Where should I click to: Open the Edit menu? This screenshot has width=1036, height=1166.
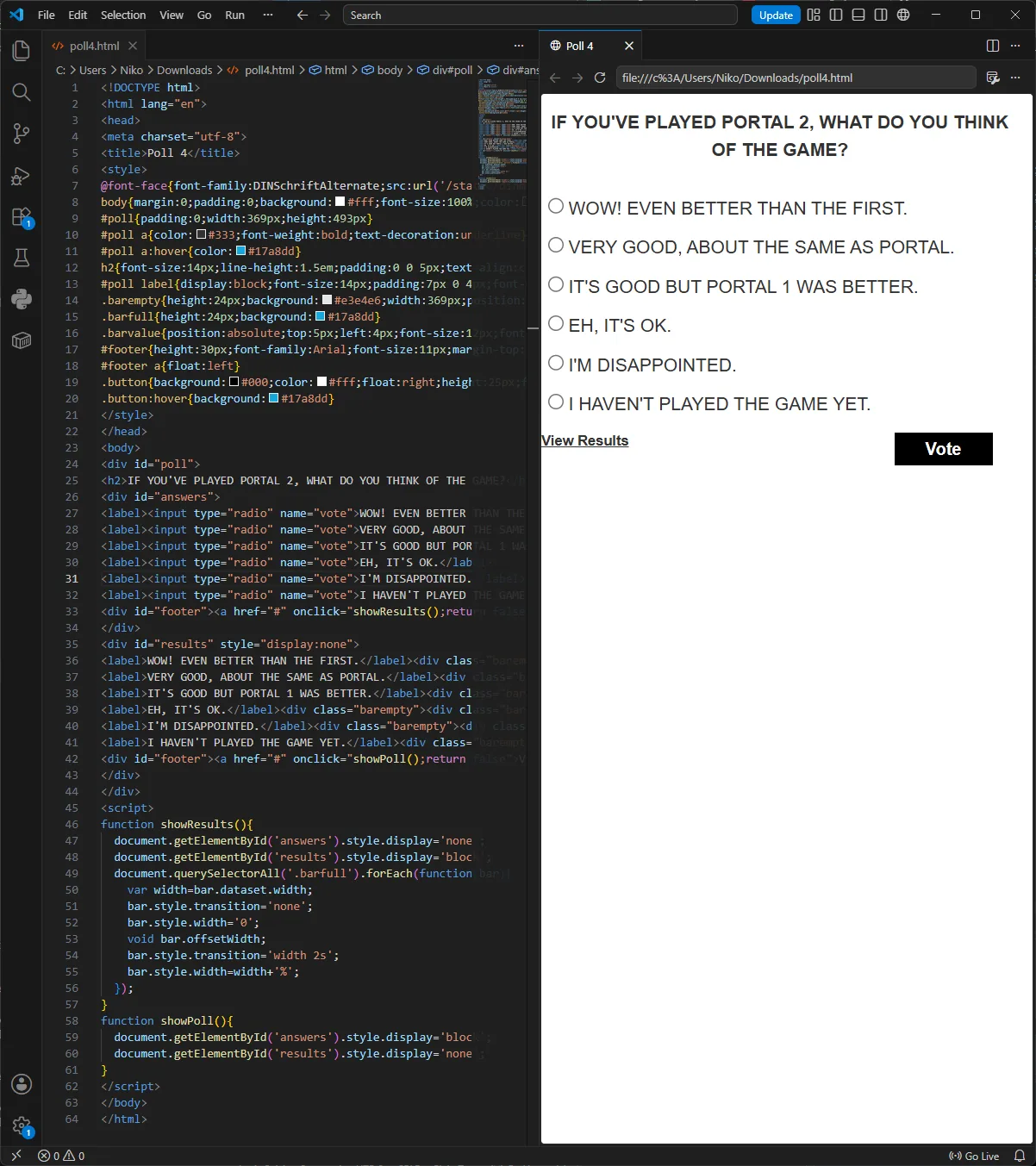click(x=78, y=15)
